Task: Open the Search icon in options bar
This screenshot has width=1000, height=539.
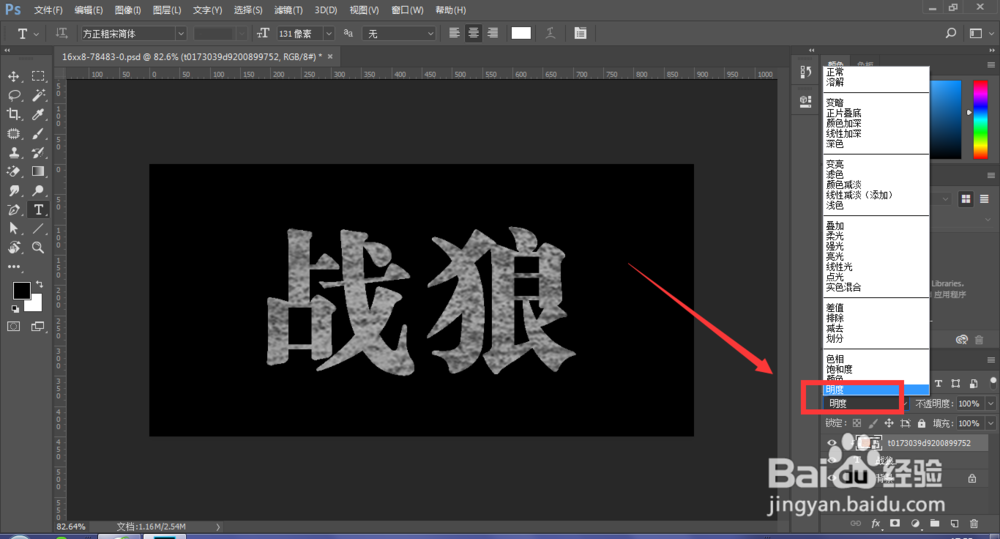Action: [x=951, y=33]
